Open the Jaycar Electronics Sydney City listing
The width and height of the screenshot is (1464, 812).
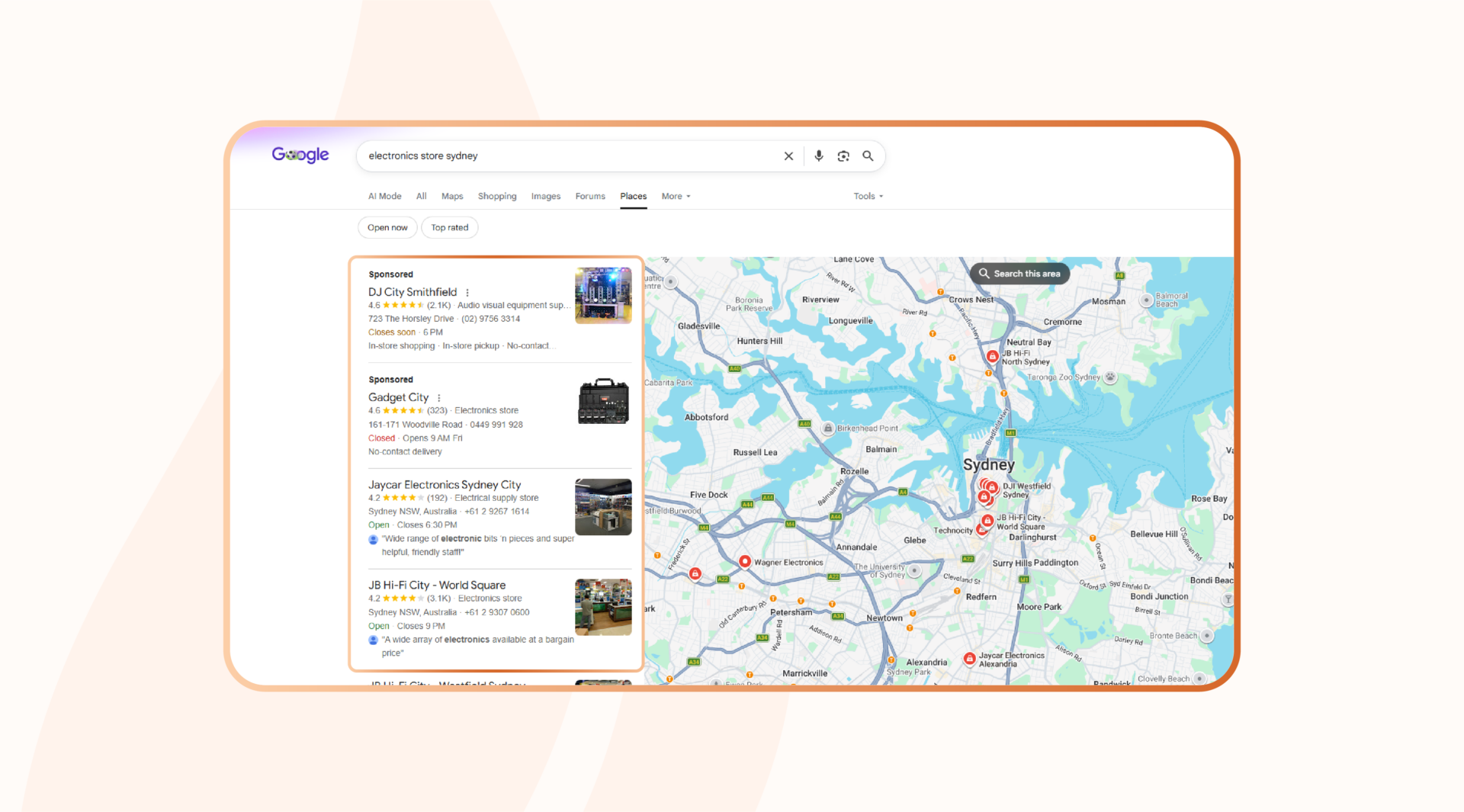[445, 485]
